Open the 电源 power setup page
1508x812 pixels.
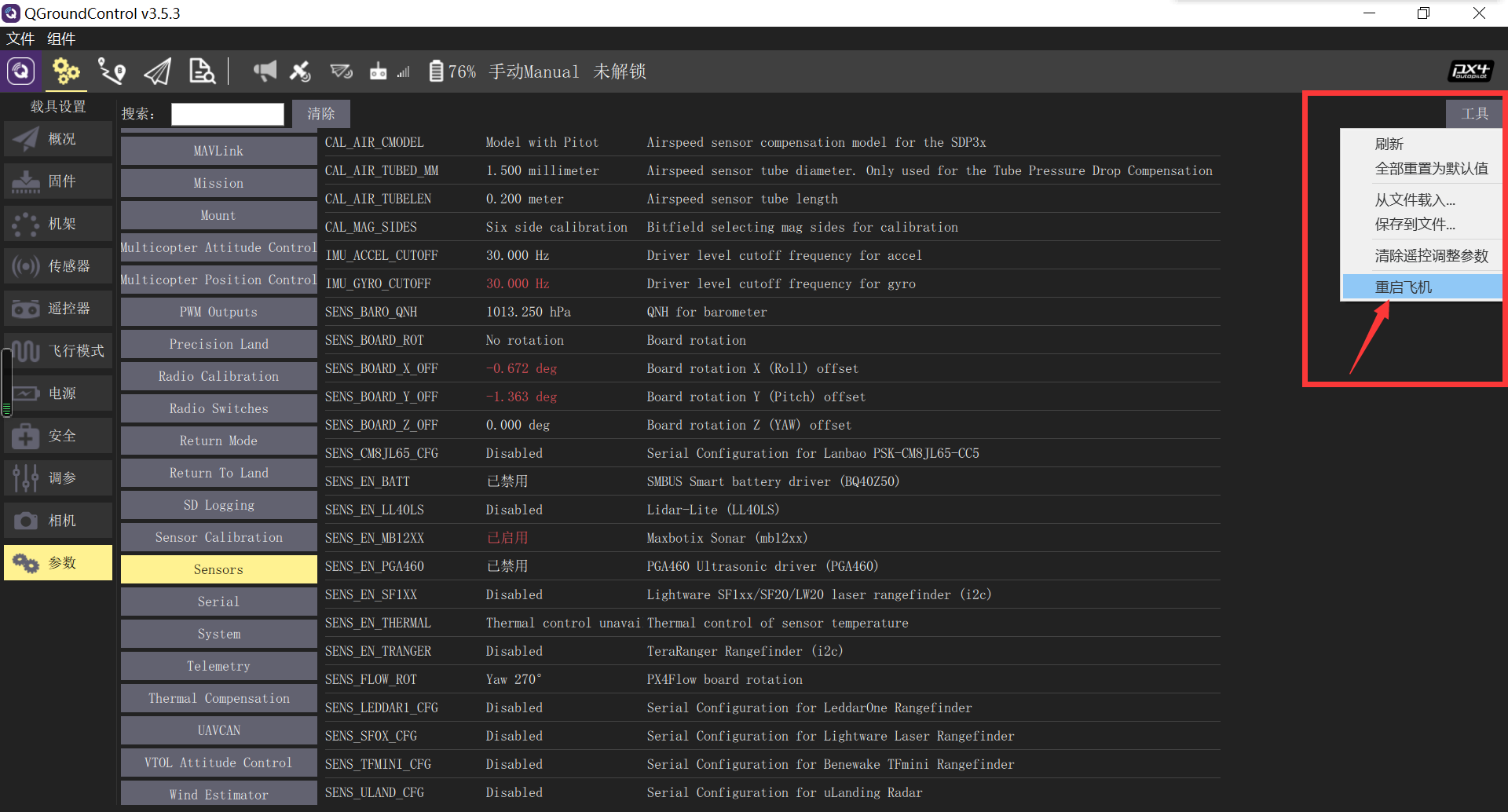point(58,393)
